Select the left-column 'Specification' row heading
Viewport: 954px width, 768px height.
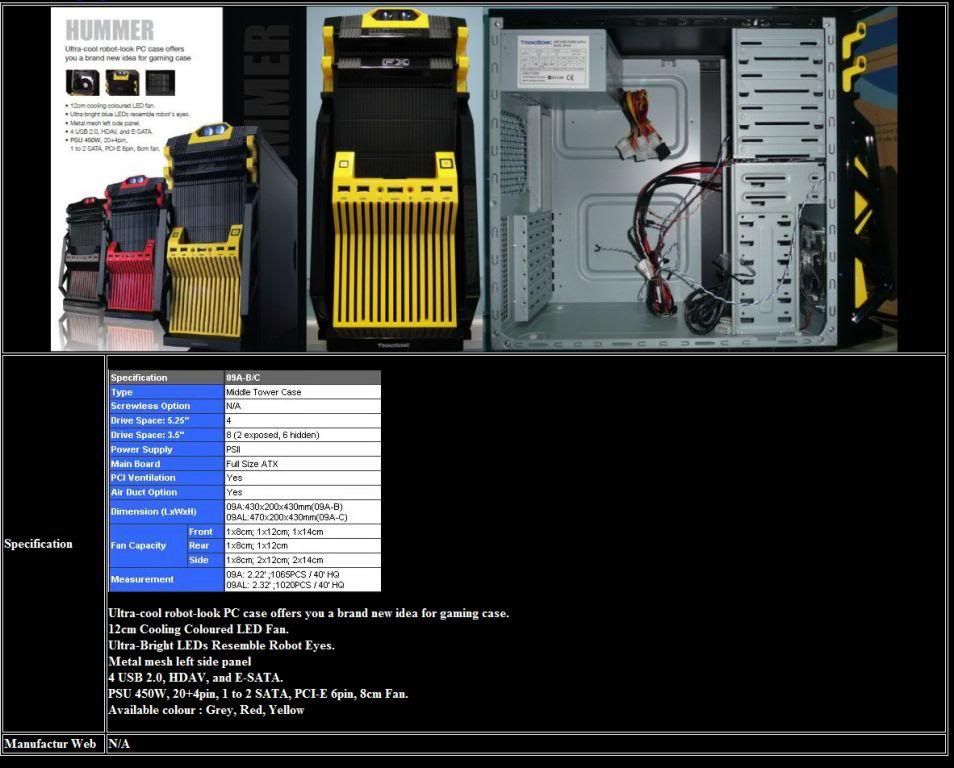[38, 544]
